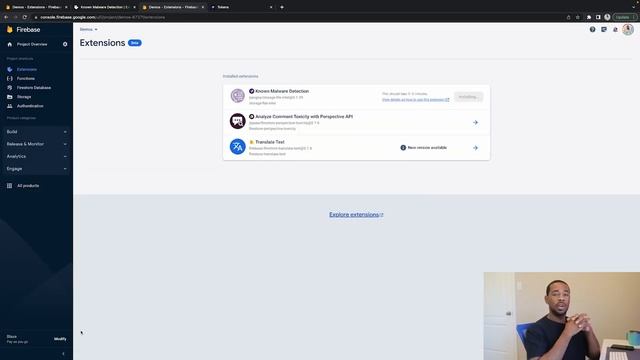Switch to first Extensions browser tab
This screenshot has height=360, width=640.
pos(36,7)
